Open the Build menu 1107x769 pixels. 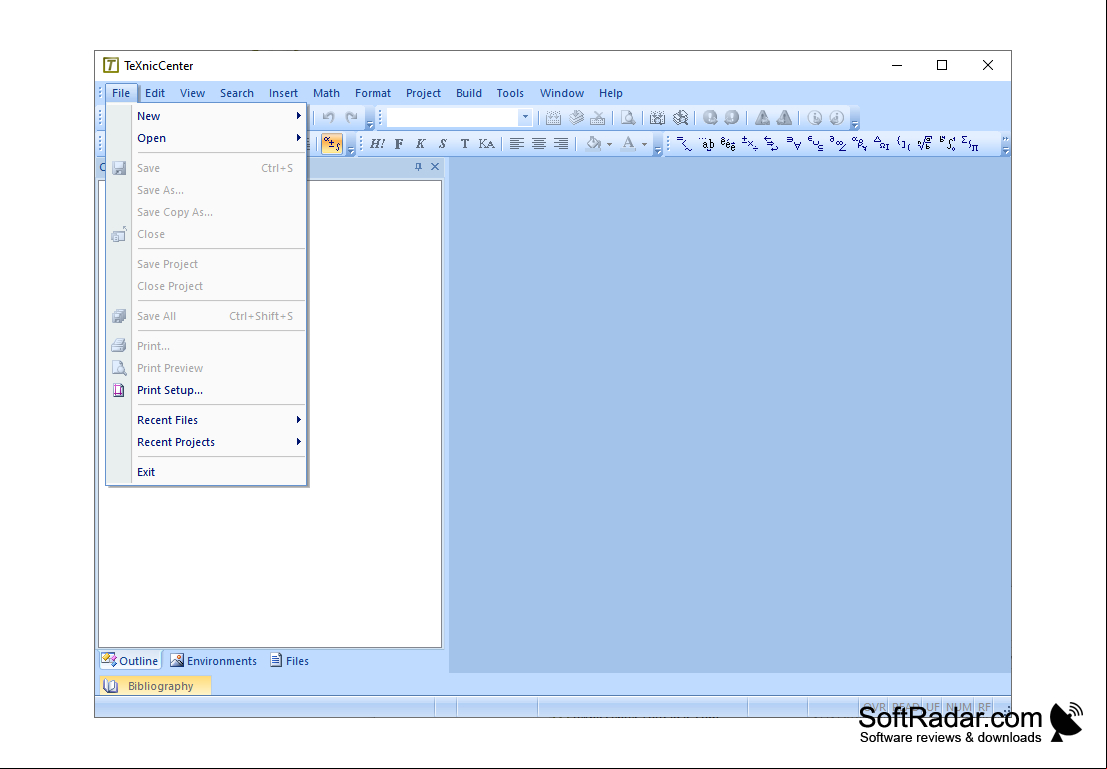[x=469, y=93]
